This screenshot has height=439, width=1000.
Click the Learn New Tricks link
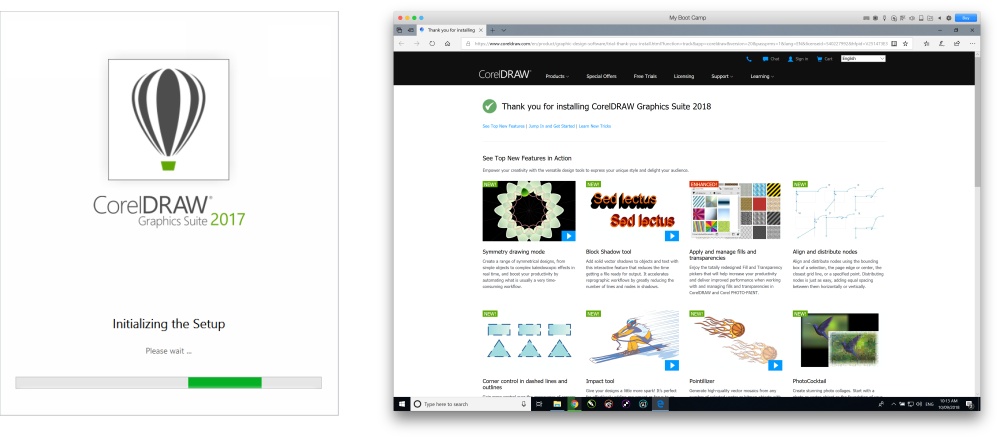[592, 127]
